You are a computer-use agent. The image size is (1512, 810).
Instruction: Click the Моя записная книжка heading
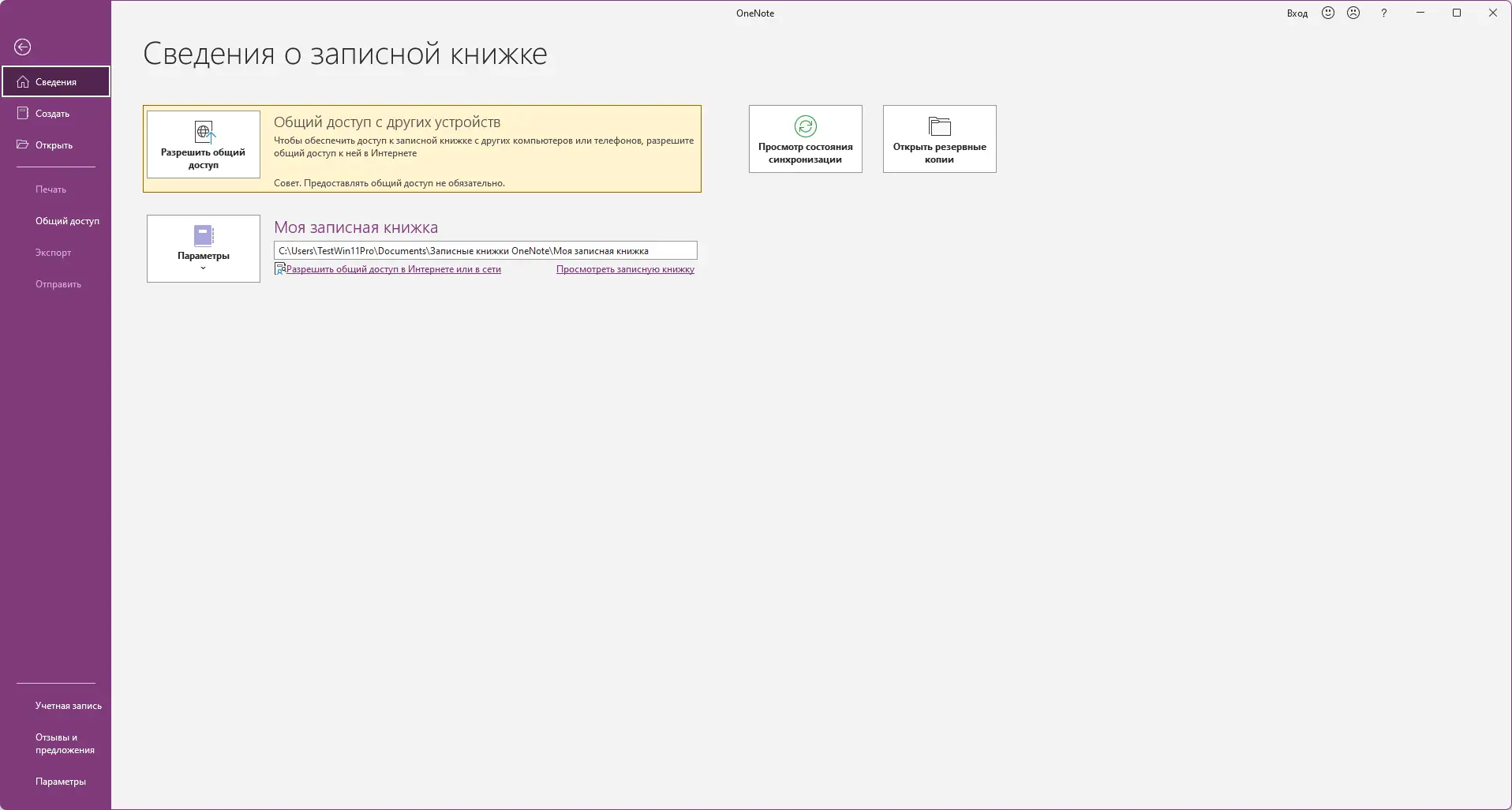click(356, 227)
